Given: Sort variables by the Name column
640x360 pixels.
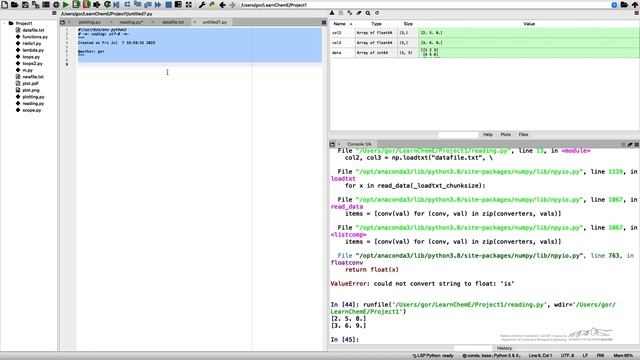Looking at the screenshot, I should click(x=342, y=24).
